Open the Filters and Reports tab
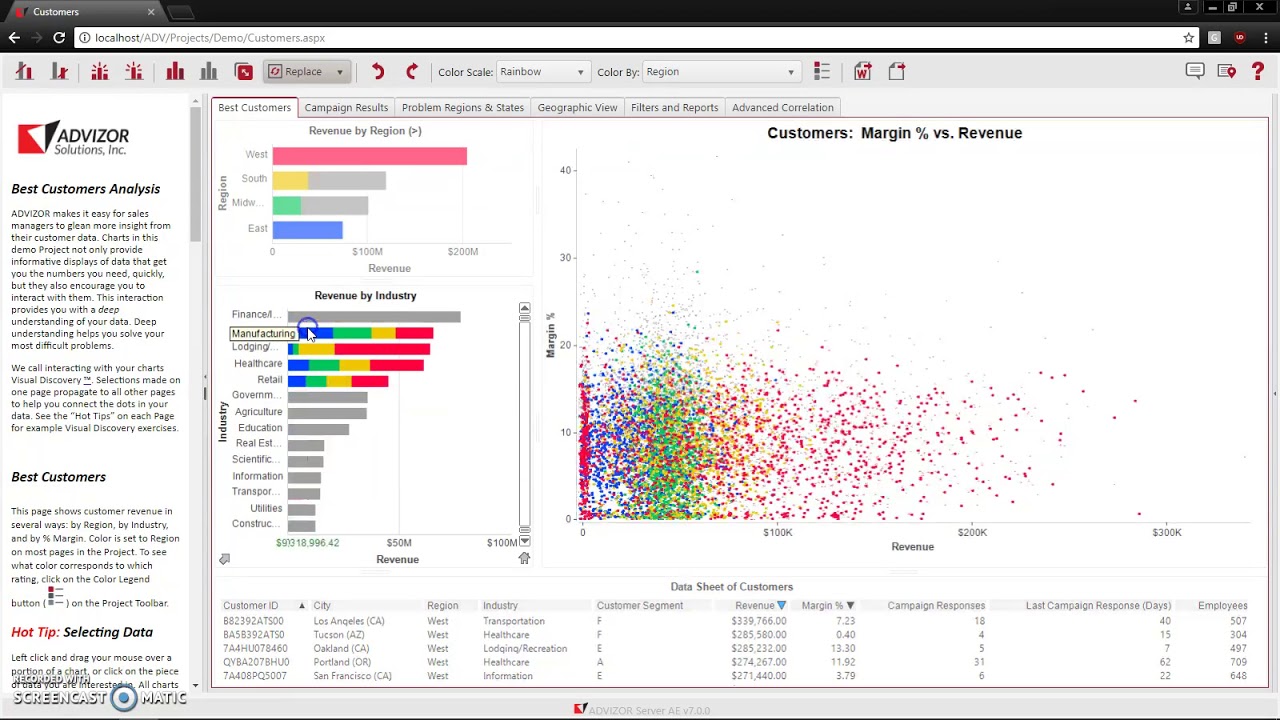1280x720 pixels. [x=674, y=107]
